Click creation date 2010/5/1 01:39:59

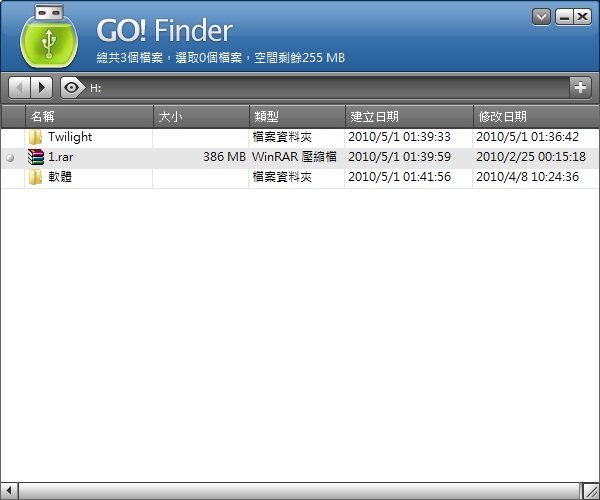pos(399,157)
